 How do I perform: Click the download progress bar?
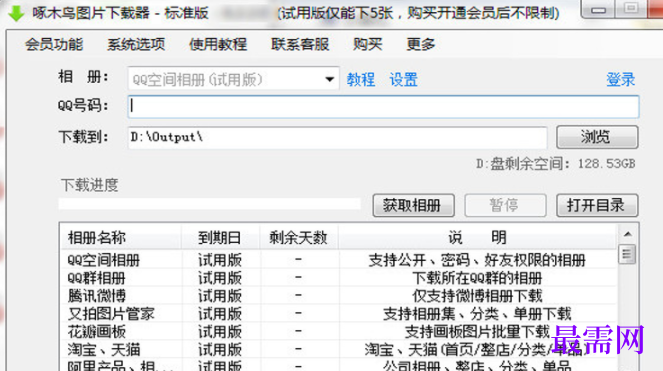[210, 204]
